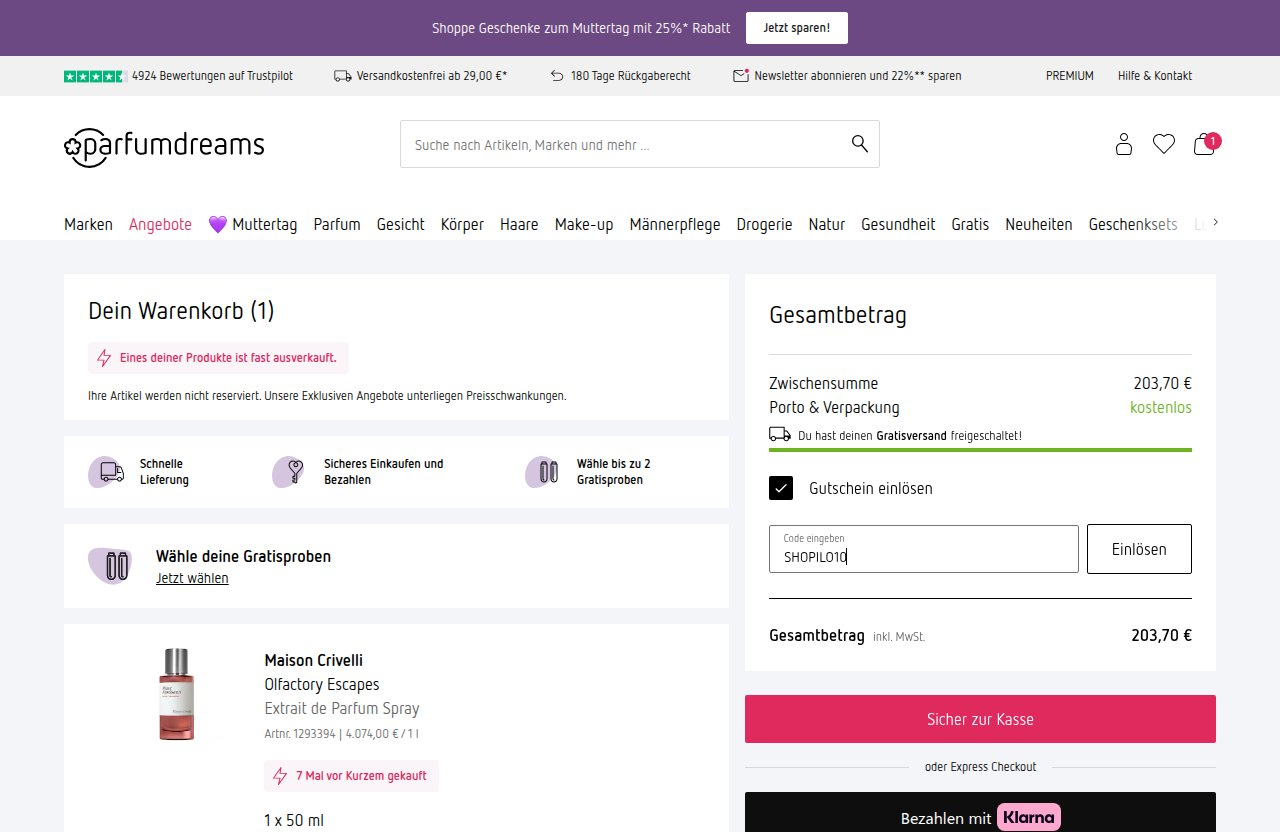This screenshot has width=1280, height=832.
Task: Open the Drogerie category
Action: 765,225
